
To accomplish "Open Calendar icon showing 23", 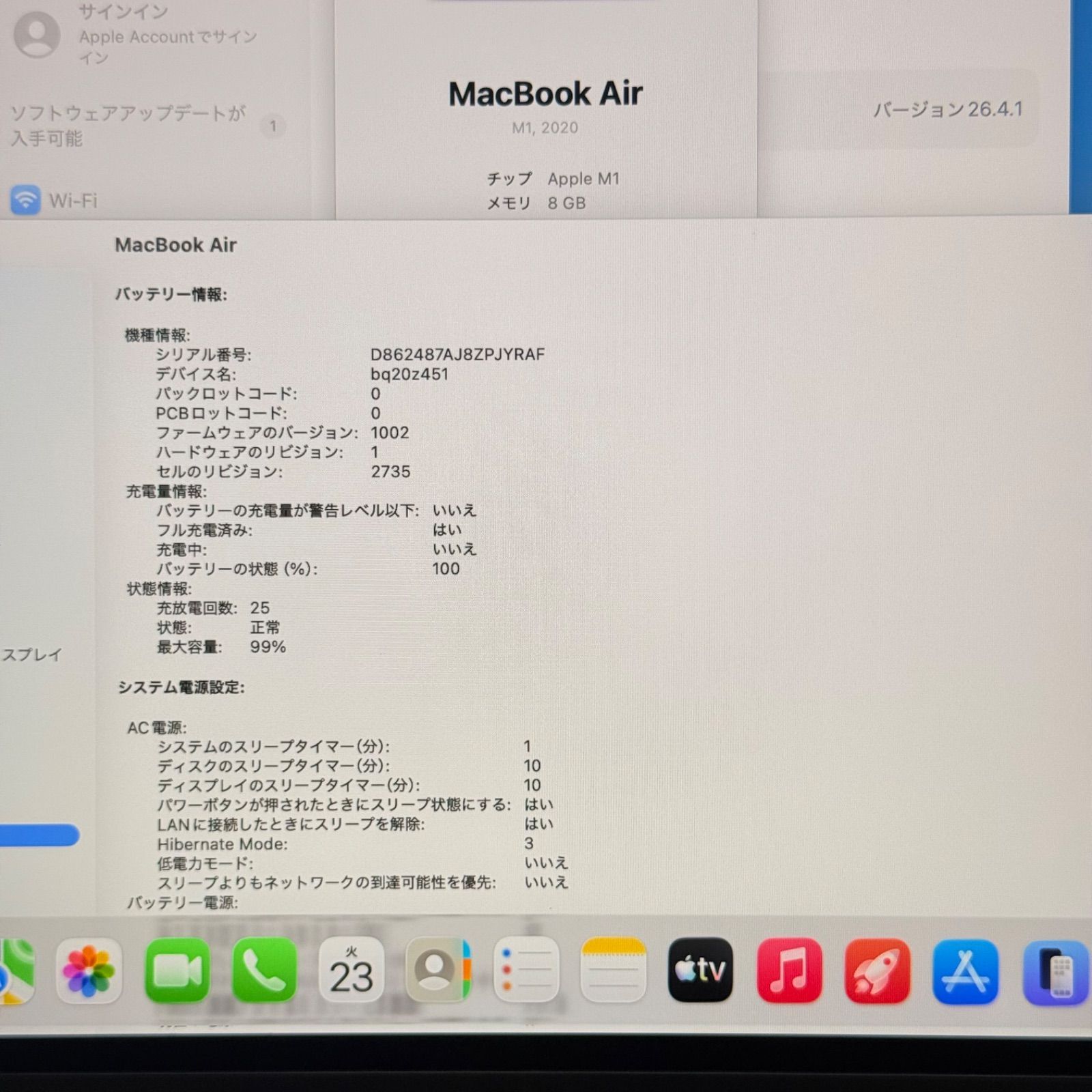I will (351, 970).
